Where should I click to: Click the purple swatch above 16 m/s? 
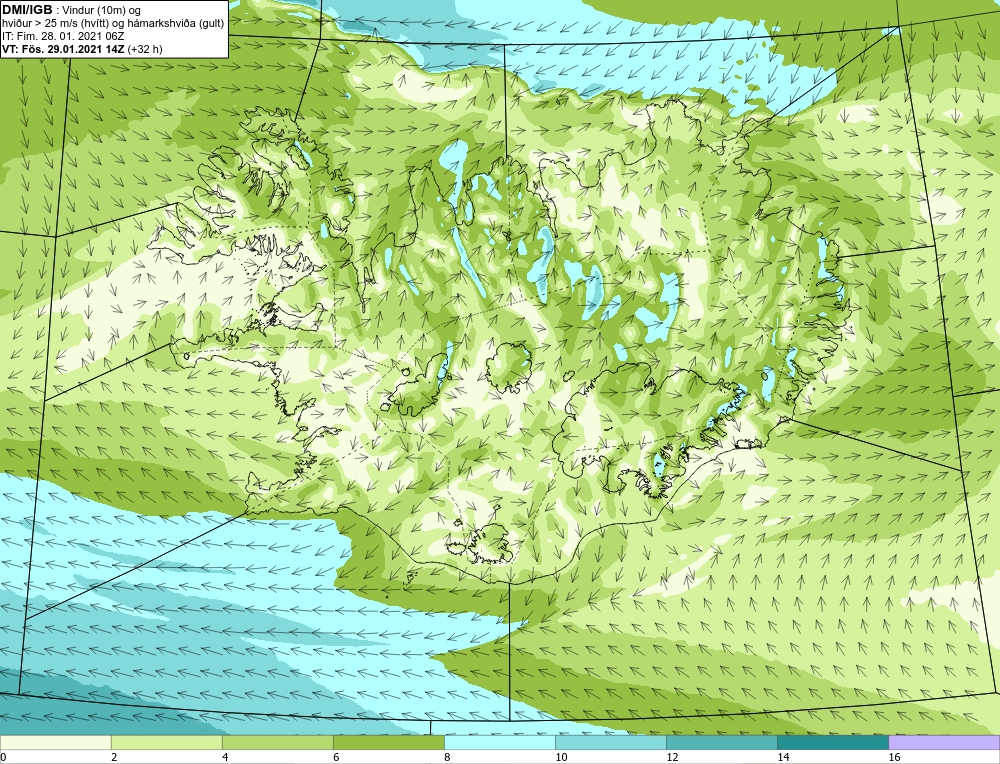click(944, 742)
